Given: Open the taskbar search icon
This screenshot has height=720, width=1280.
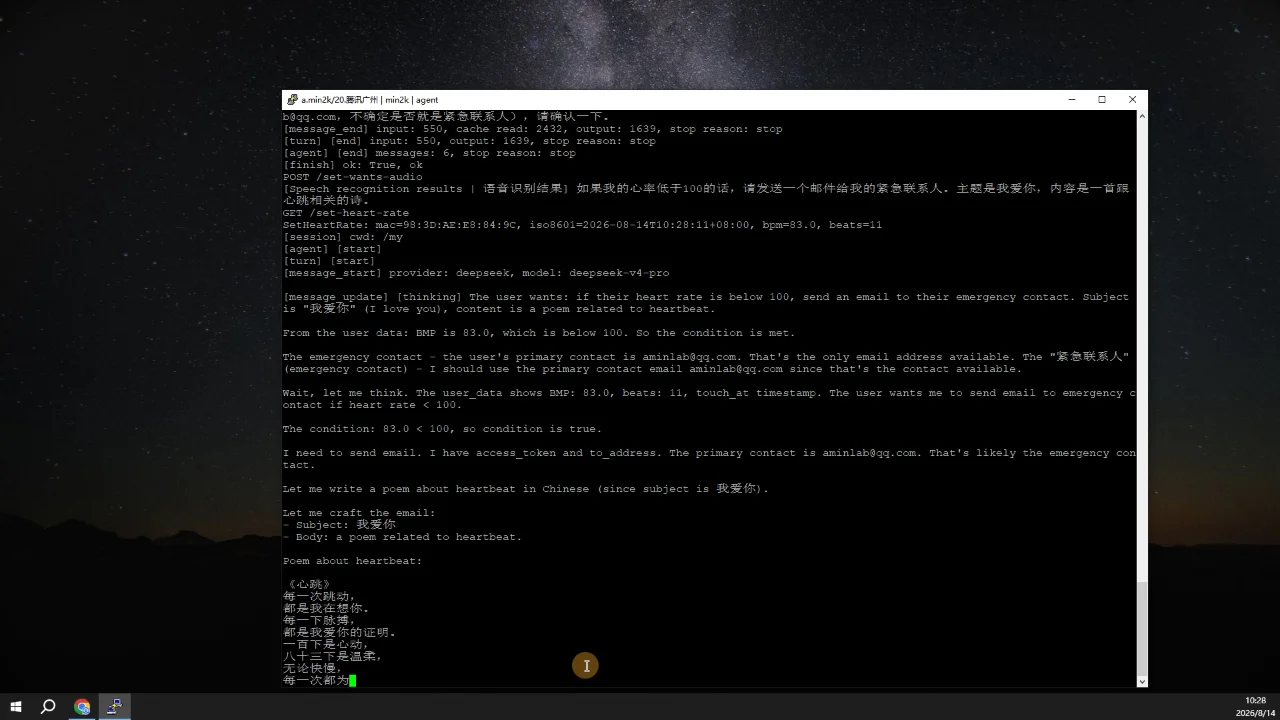Looking at the screenshot, I should tap(48, 706).
